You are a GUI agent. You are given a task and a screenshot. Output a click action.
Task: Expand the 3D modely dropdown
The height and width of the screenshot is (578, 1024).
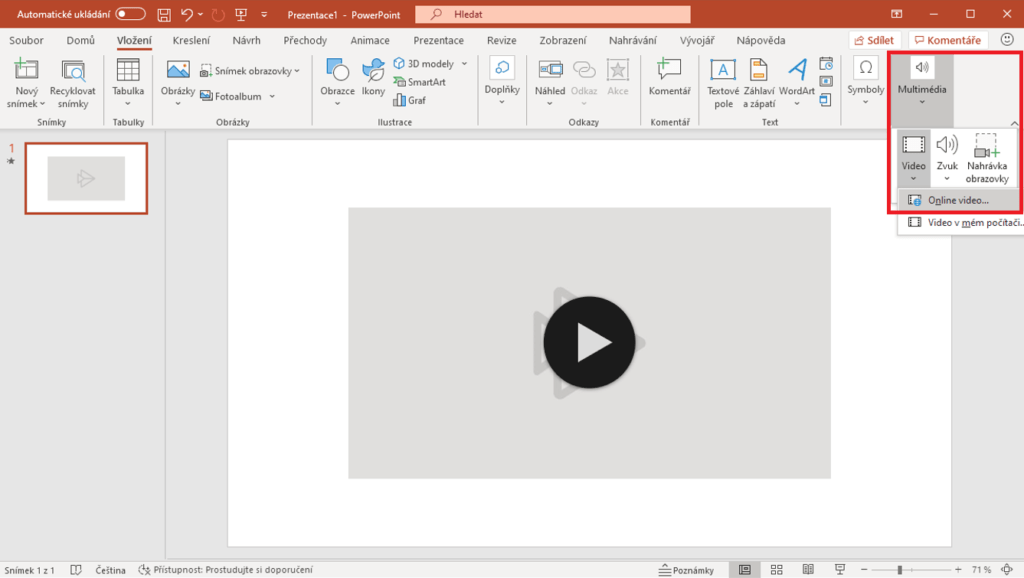pyautogui.click(x=464, y=64)
